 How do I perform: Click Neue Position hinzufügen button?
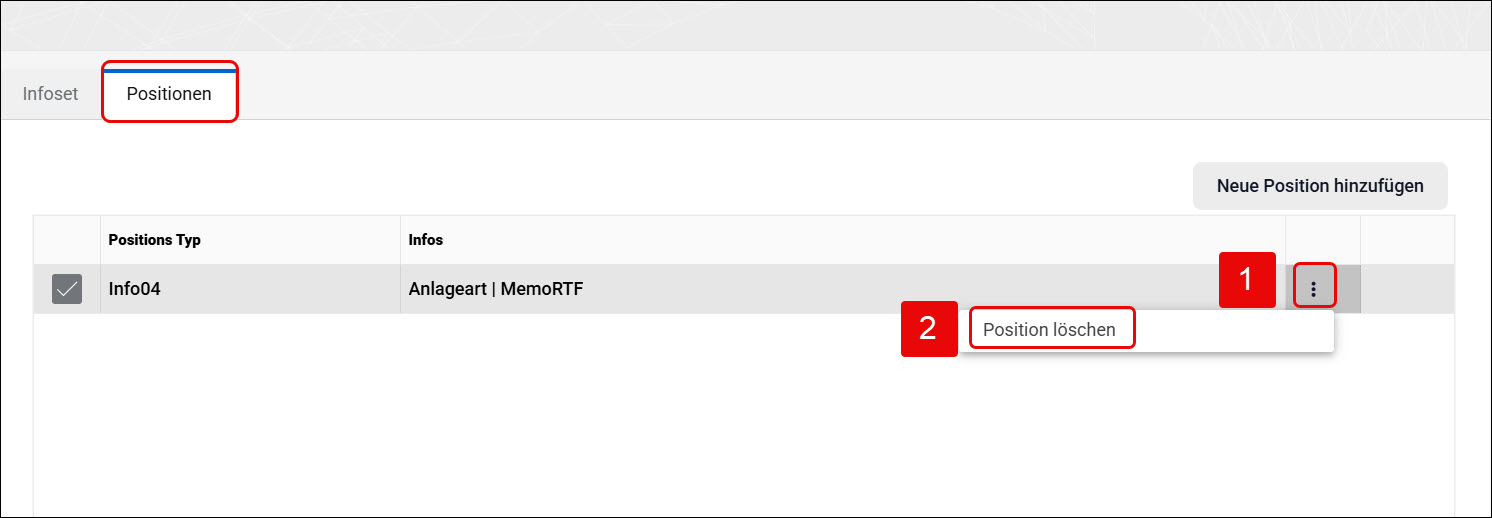[x=1320, y=186]
